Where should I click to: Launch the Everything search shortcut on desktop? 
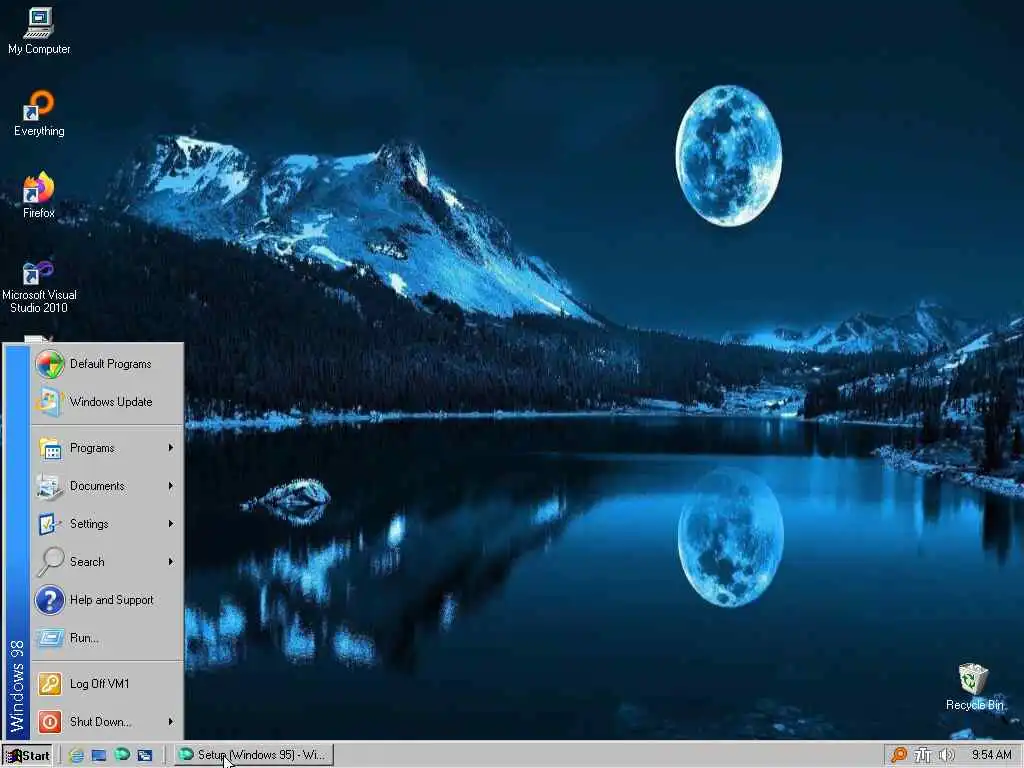coord(39,113)
